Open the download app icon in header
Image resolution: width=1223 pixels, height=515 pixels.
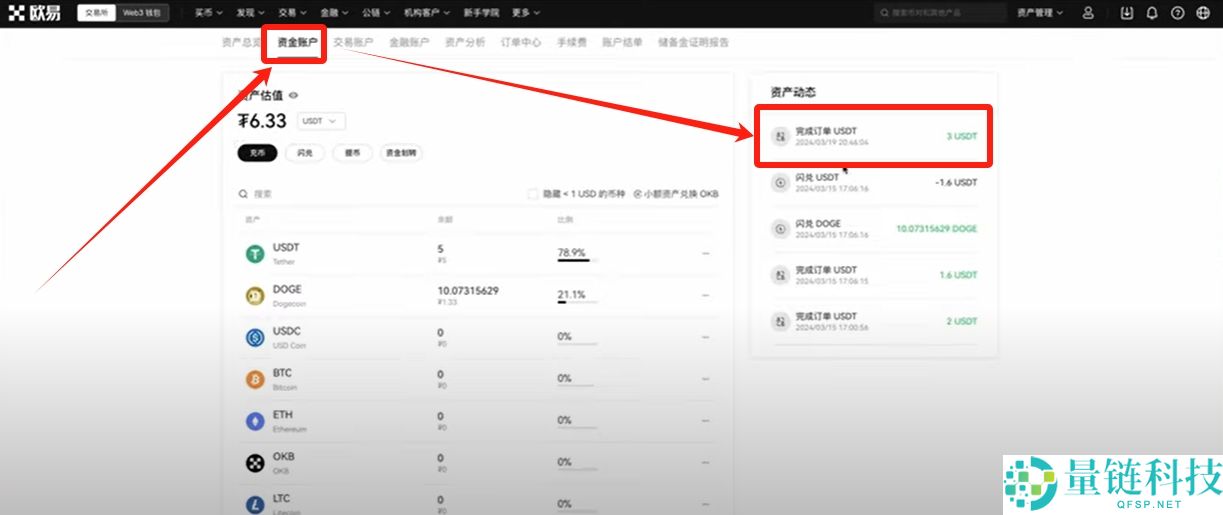[x=1127, y=13]
